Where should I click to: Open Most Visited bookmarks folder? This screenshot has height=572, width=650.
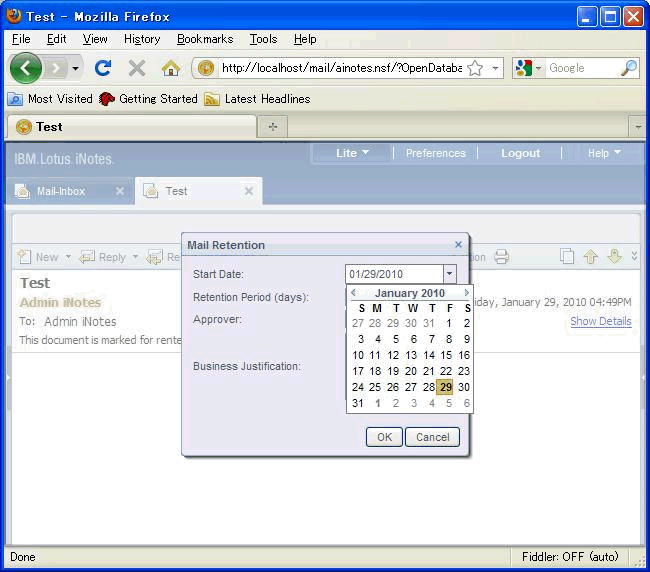[50, 99]
